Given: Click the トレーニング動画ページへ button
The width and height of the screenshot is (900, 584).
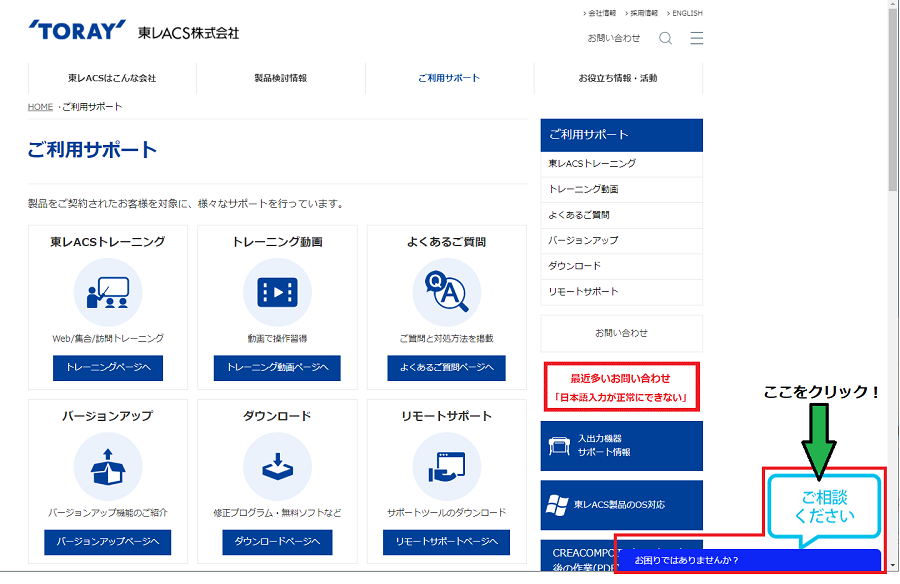Looking at the screenshot, I should tap(277, 368).
